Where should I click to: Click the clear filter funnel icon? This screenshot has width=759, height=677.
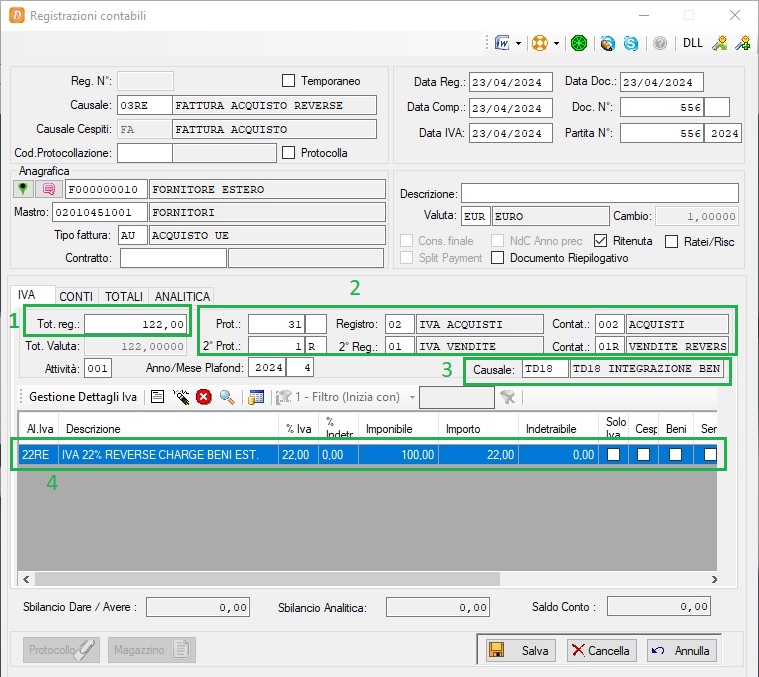coord(508,397)
